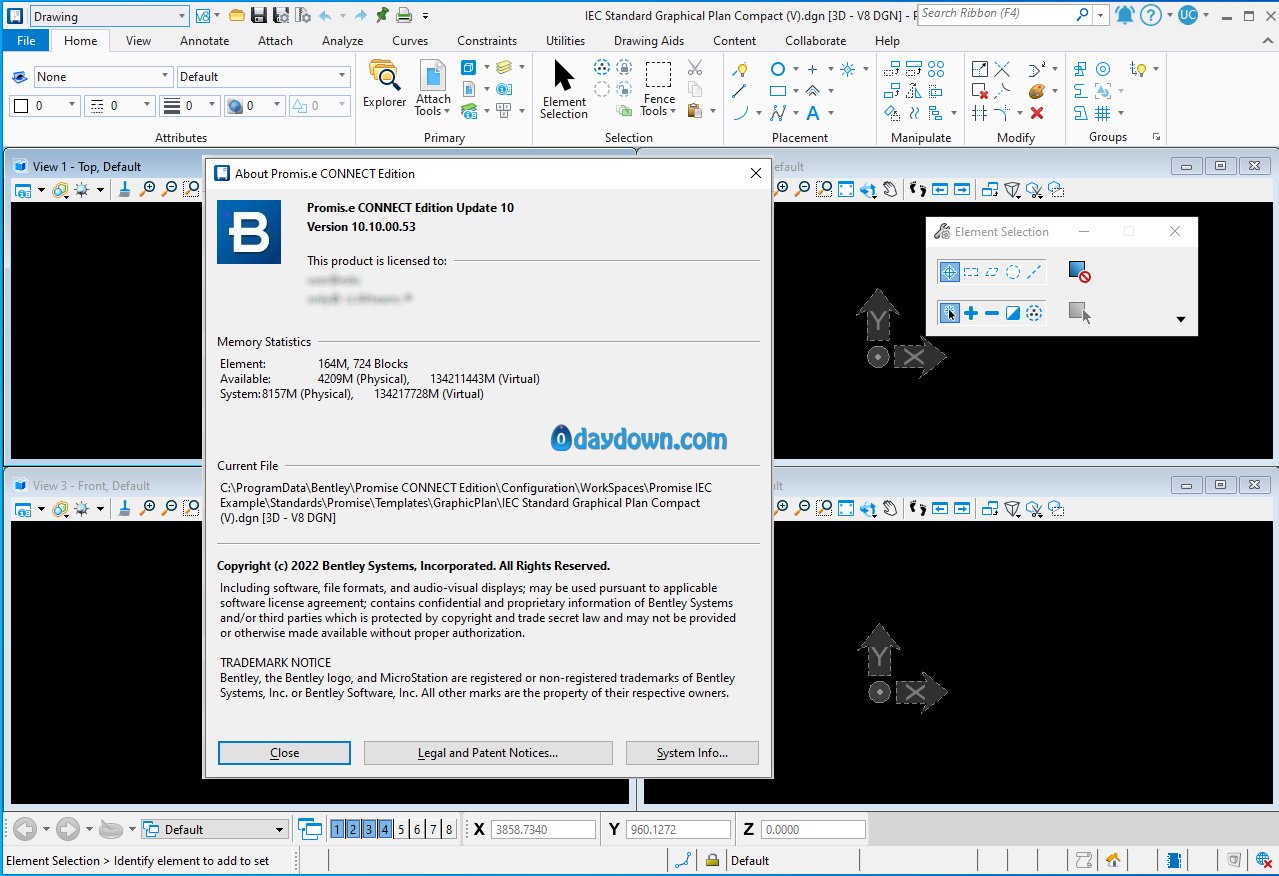The height and width of the screenshot is (876, 1279).
Task: Click the Z coordinate input field
Action: click(813, 830)
